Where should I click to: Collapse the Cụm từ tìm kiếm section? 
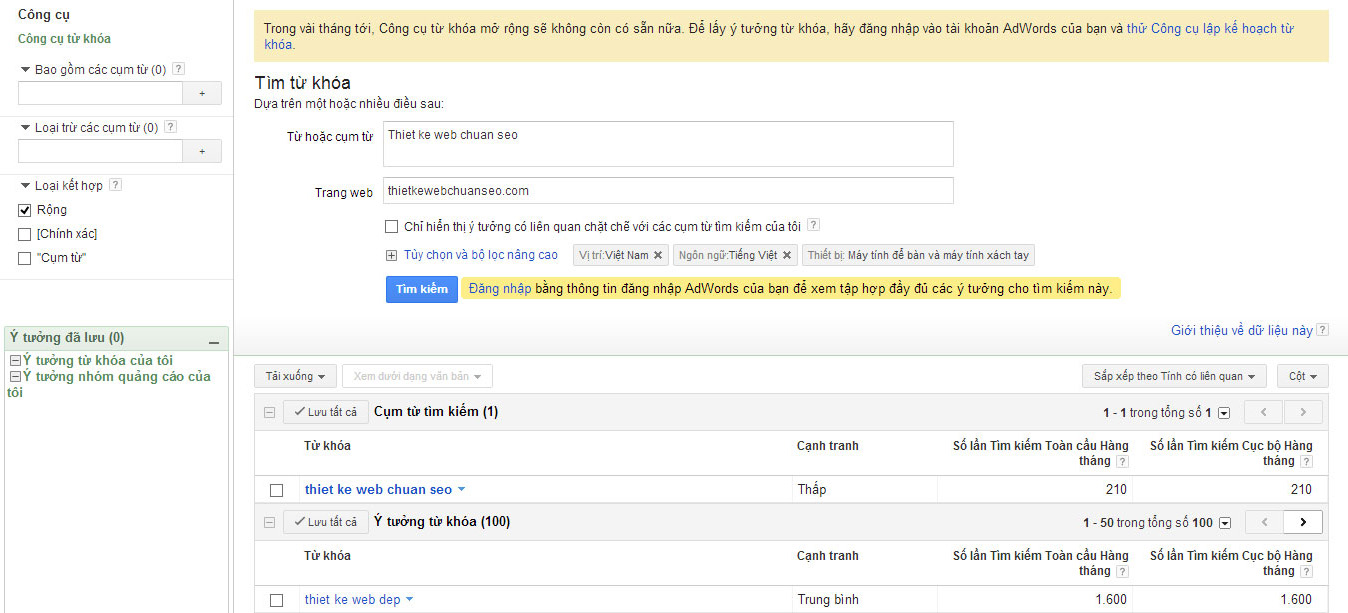tap(269, 412)
